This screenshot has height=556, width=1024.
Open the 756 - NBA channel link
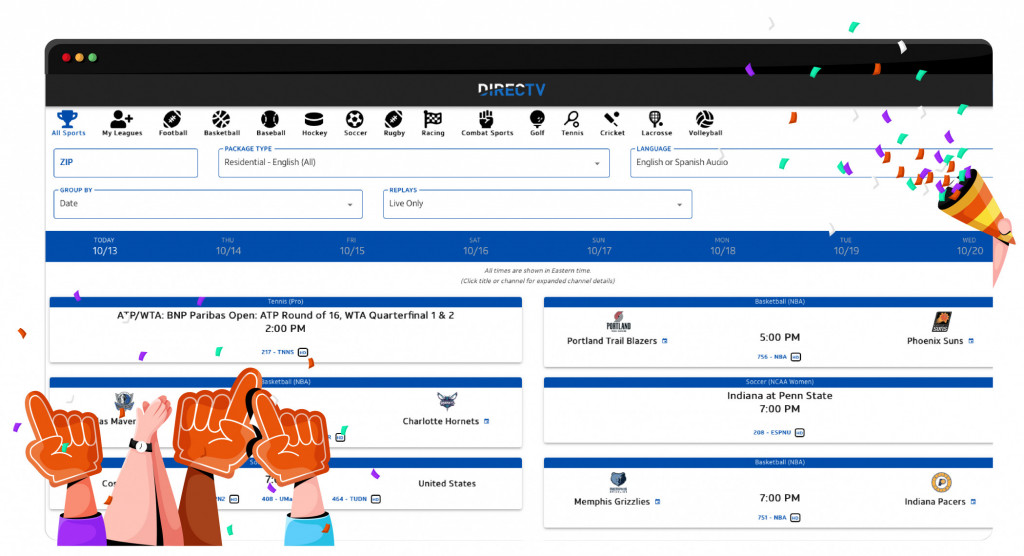click(x=772, y=357)
